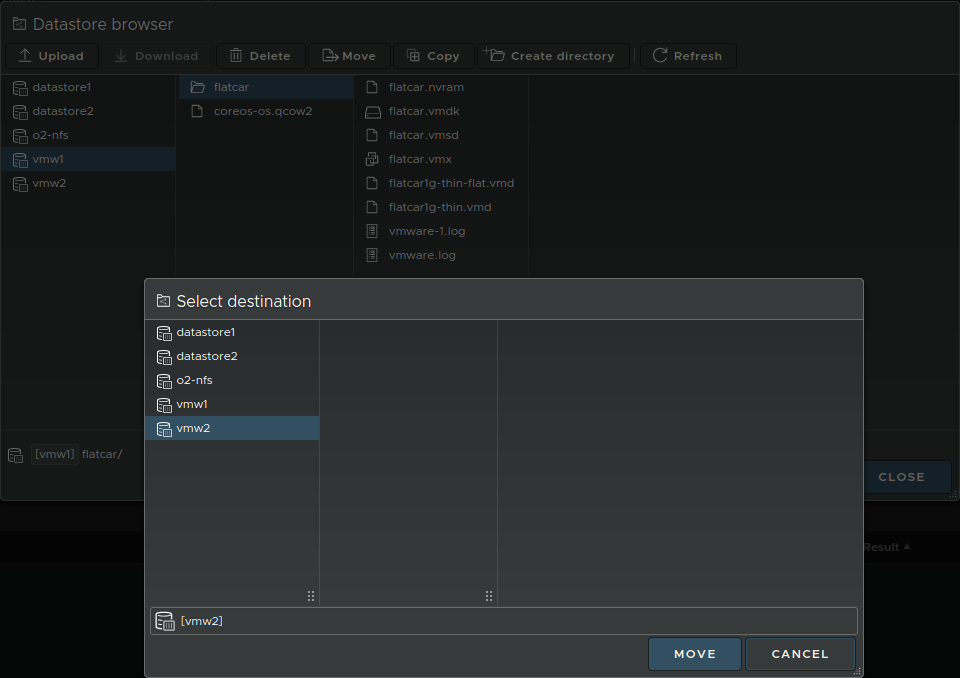The image size is (960, 678).
Task: Choose o2-nfs as destination in dialog
Action: (x=232, y=380)
